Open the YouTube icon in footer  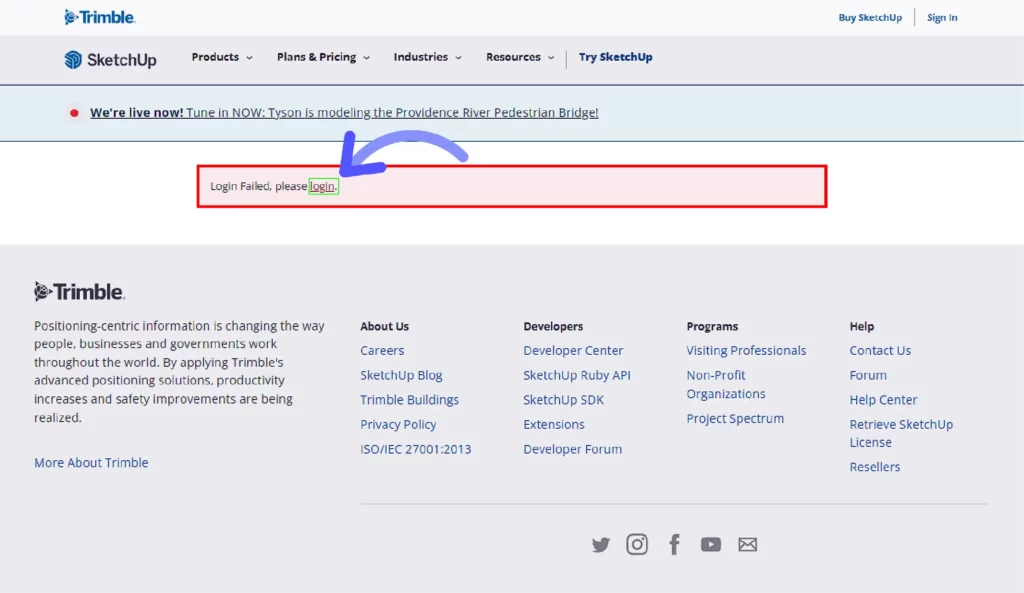(711, 544)
